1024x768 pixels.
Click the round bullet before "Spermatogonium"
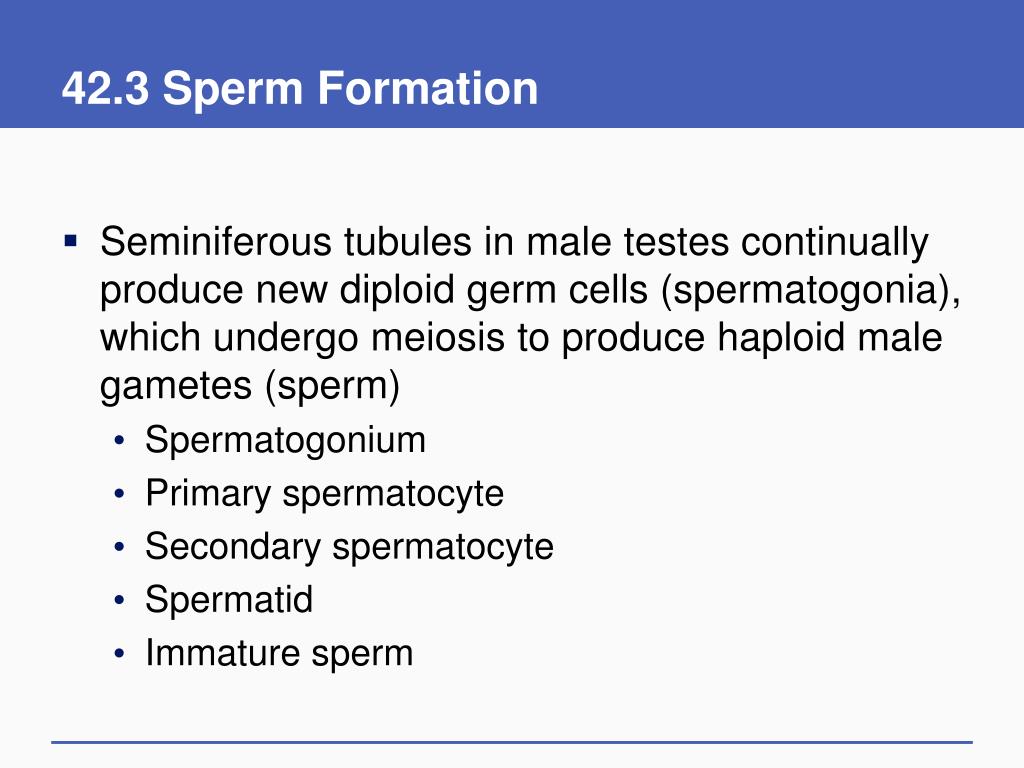pyautogui.click(x=118, y=441)
